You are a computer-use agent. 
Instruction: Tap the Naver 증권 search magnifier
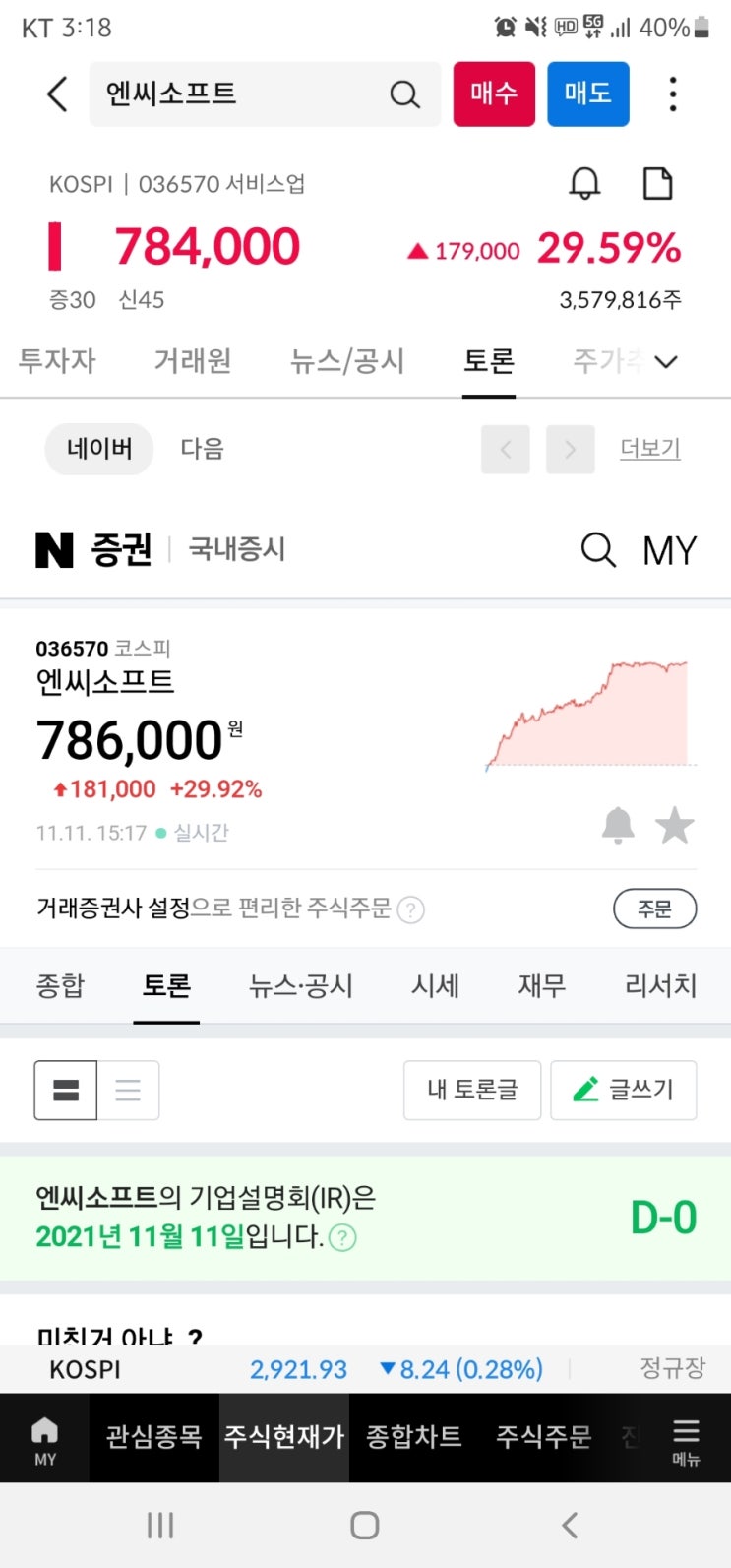click(x=598, y=549)
